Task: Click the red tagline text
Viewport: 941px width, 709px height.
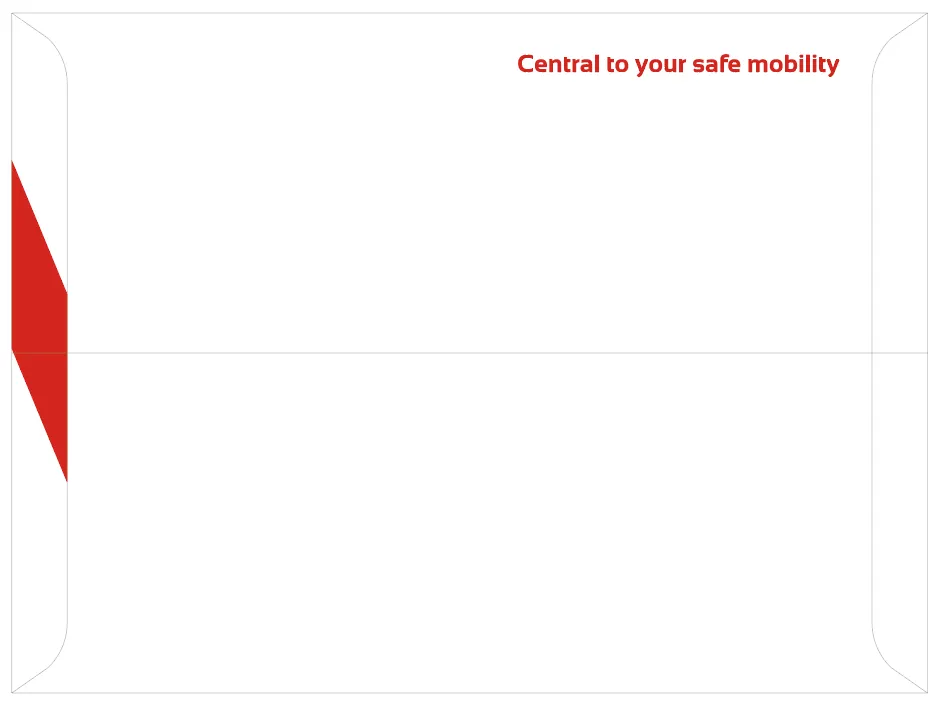Action: coord(677,64)
